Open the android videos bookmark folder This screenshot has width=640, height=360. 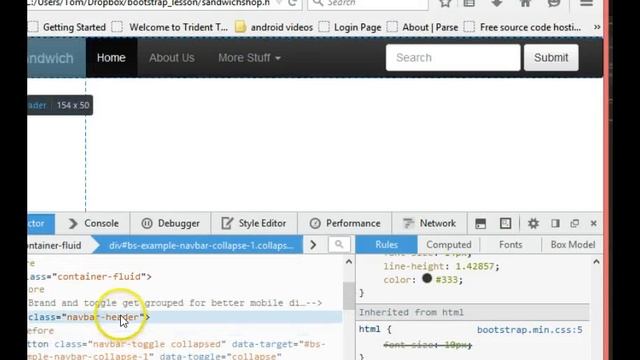(274, 27)
